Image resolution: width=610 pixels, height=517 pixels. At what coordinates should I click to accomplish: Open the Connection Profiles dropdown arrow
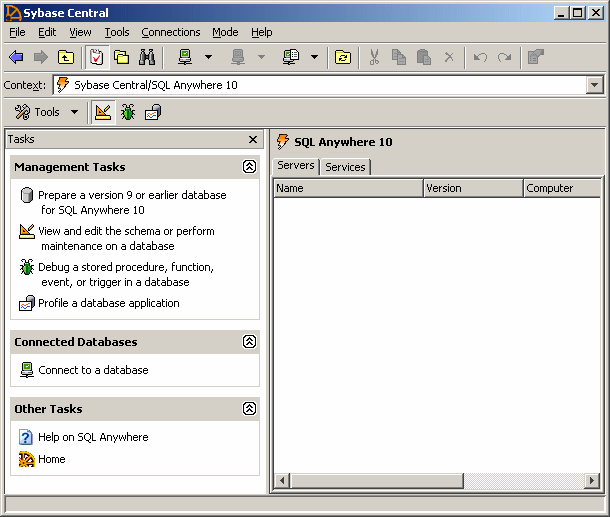coord(314,57)
